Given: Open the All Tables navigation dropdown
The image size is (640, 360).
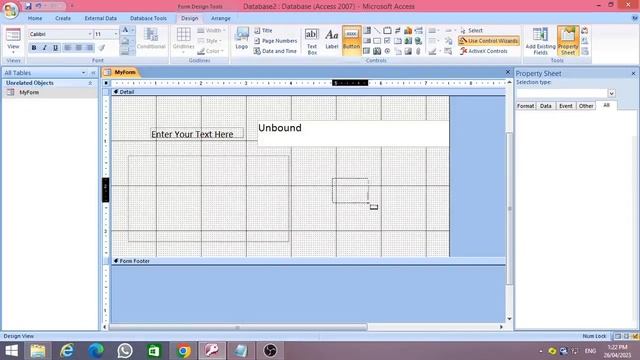Looking at the screenshot, I should (84, 73).
